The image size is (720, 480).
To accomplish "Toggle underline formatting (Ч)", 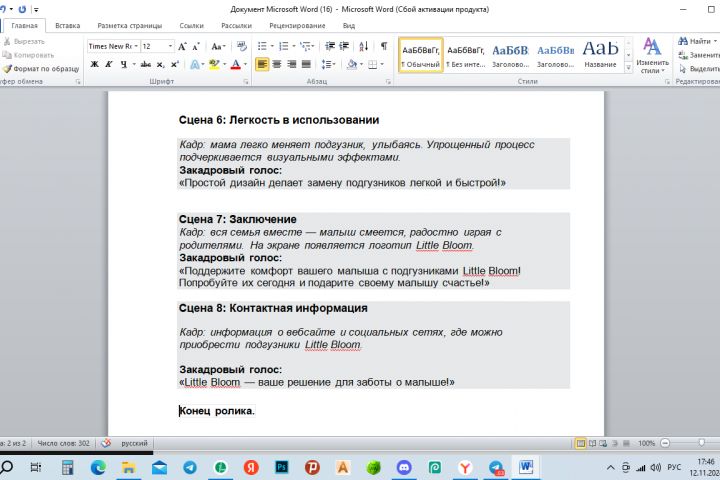I will tap(124, 64).
